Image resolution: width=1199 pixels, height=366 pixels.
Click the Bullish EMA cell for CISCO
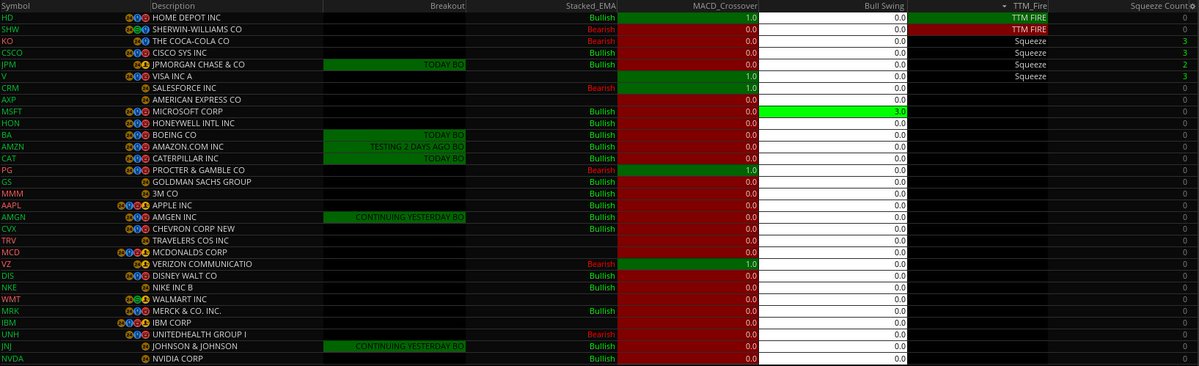542,53
